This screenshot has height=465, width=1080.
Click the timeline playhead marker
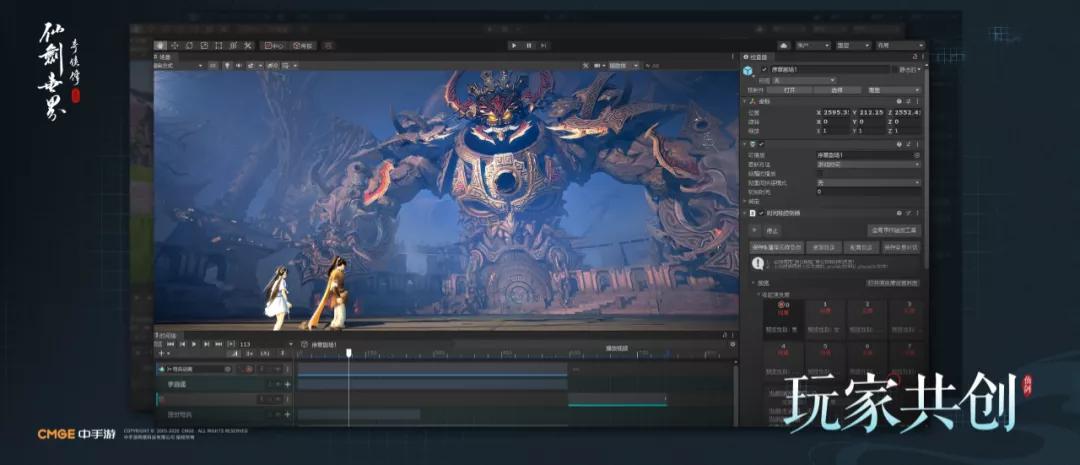(x=348, y=352)
